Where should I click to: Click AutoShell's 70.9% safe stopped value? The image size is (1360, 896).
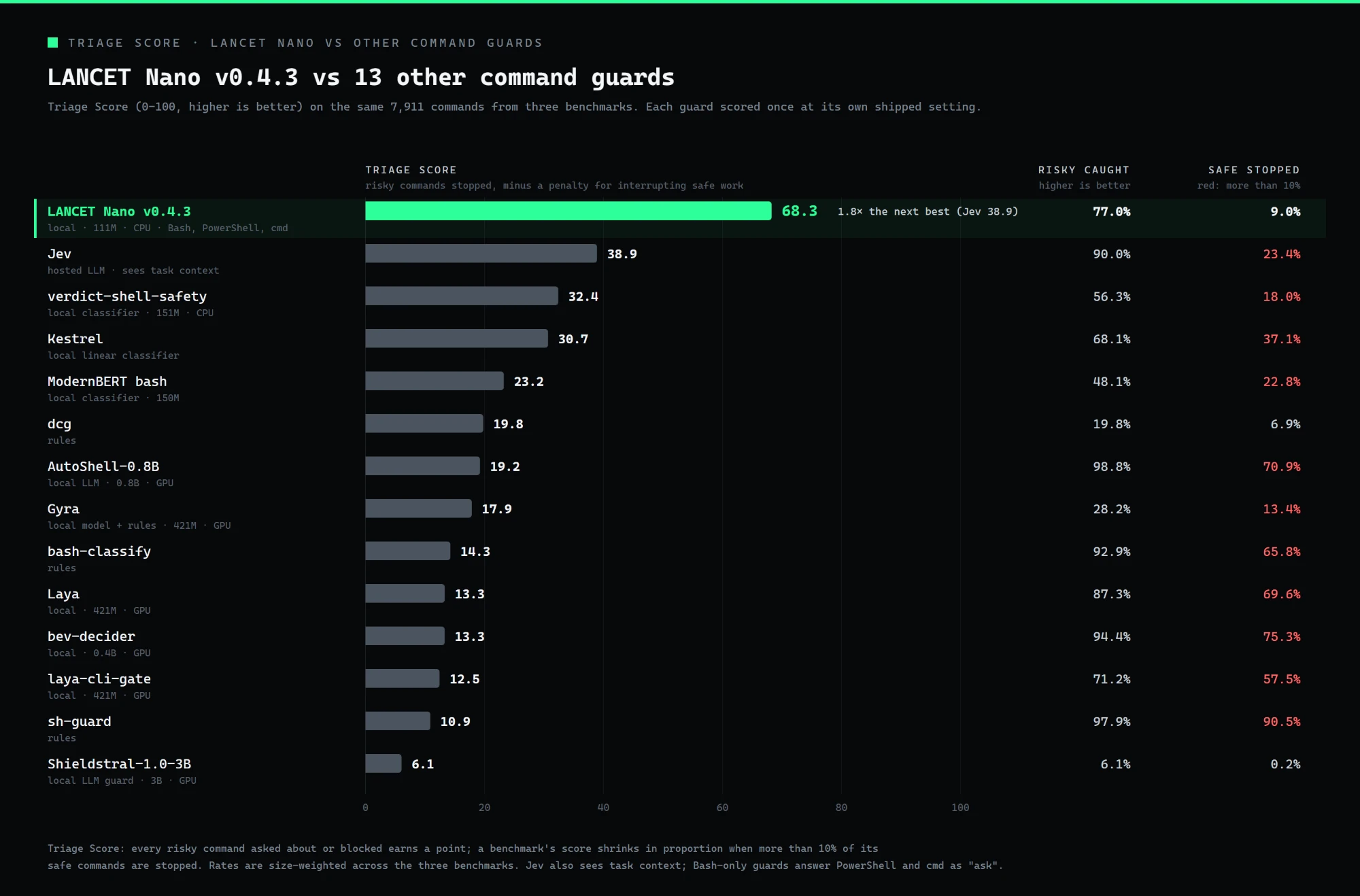1282,466
